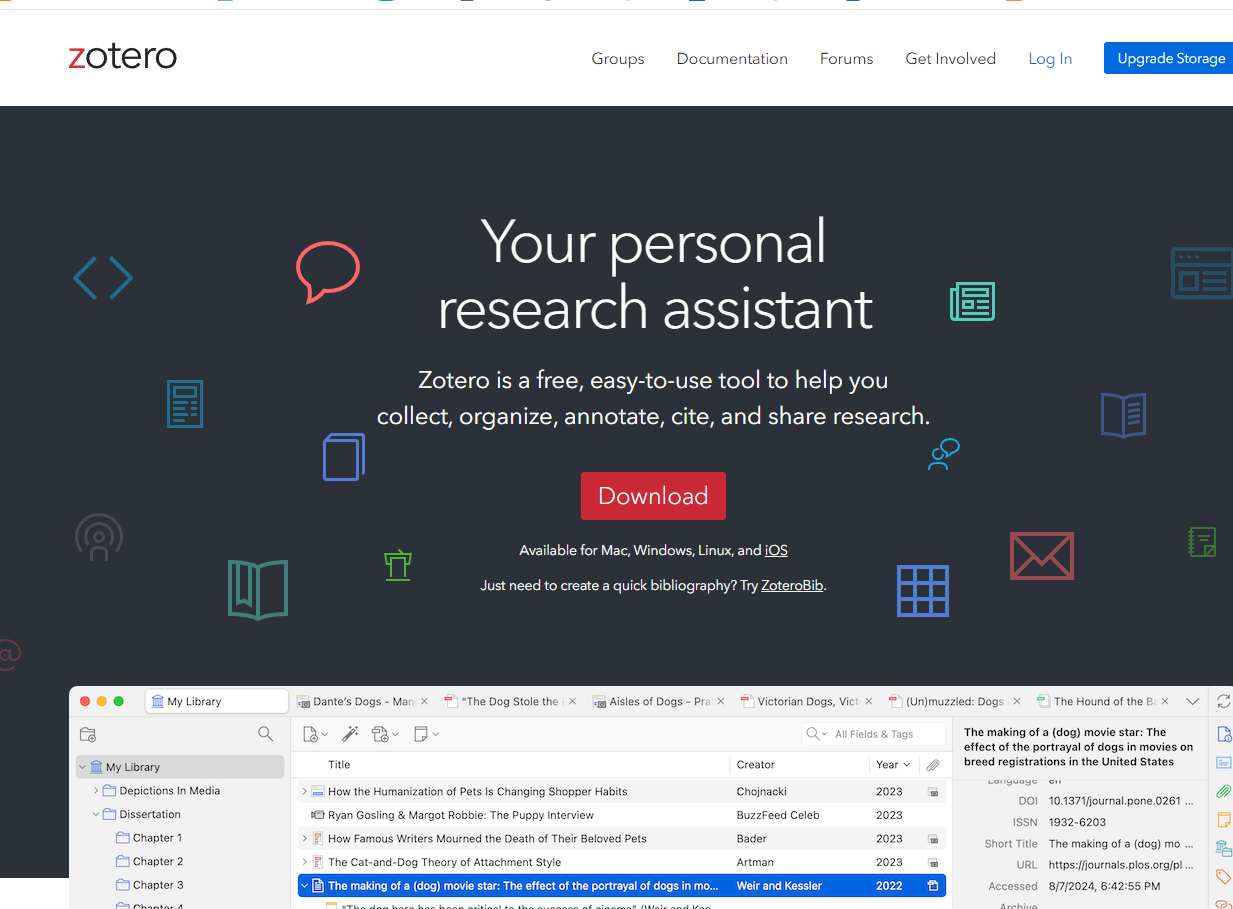Screen dimensions: 1233x909
Task: Click attachment icon in Artman row
Action: coord(933,862)
